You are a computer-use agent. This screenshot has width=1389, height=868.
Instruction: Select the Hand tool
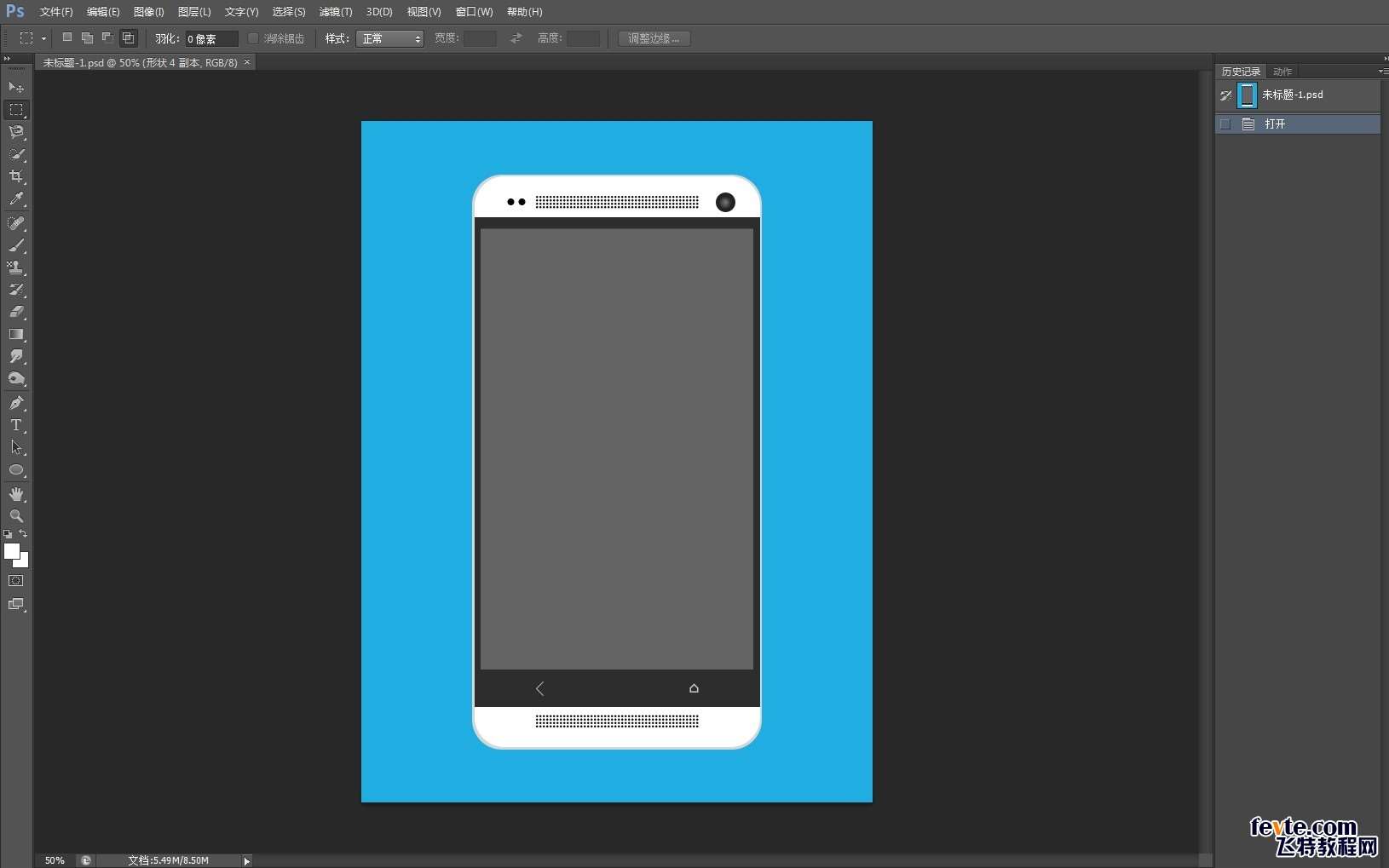pos(16,494)
